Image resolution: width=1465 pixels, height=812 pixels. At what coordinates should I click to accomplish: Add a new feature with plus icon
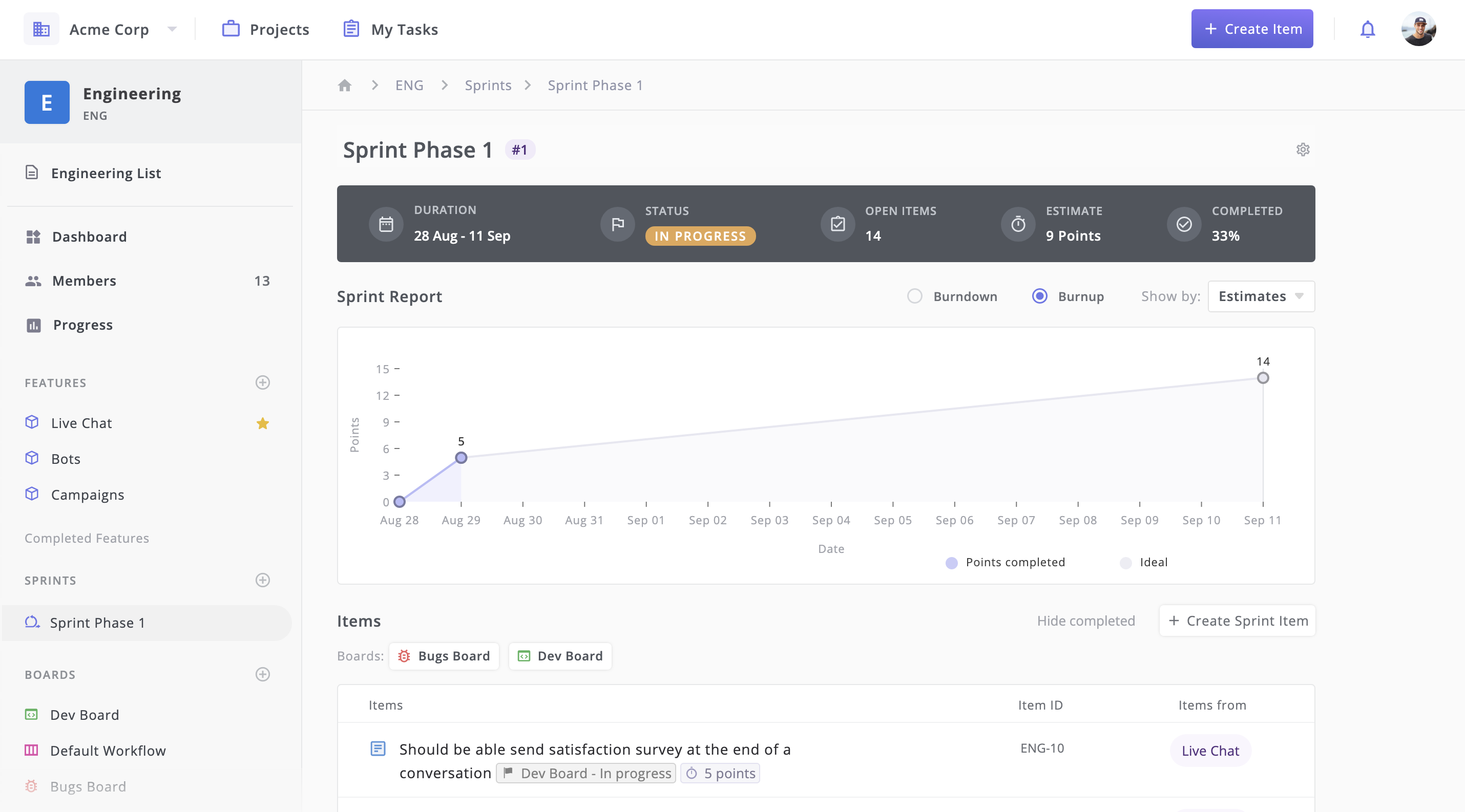coord(262,382)
